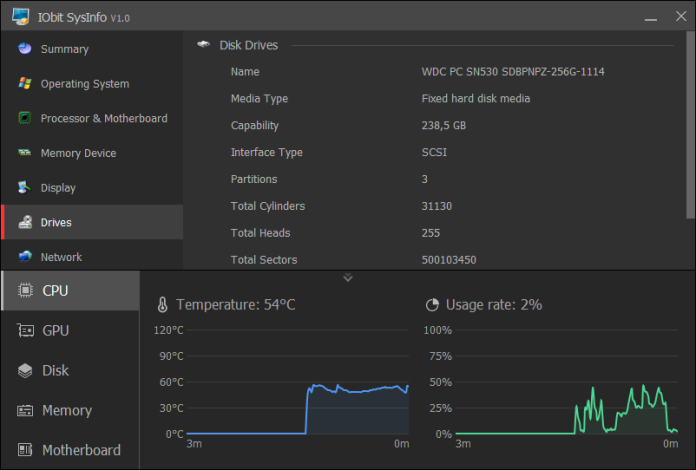The height and width of the screenshot is (470, 696).
Task: Click the Disk layers icon
Action: [24, 371]
